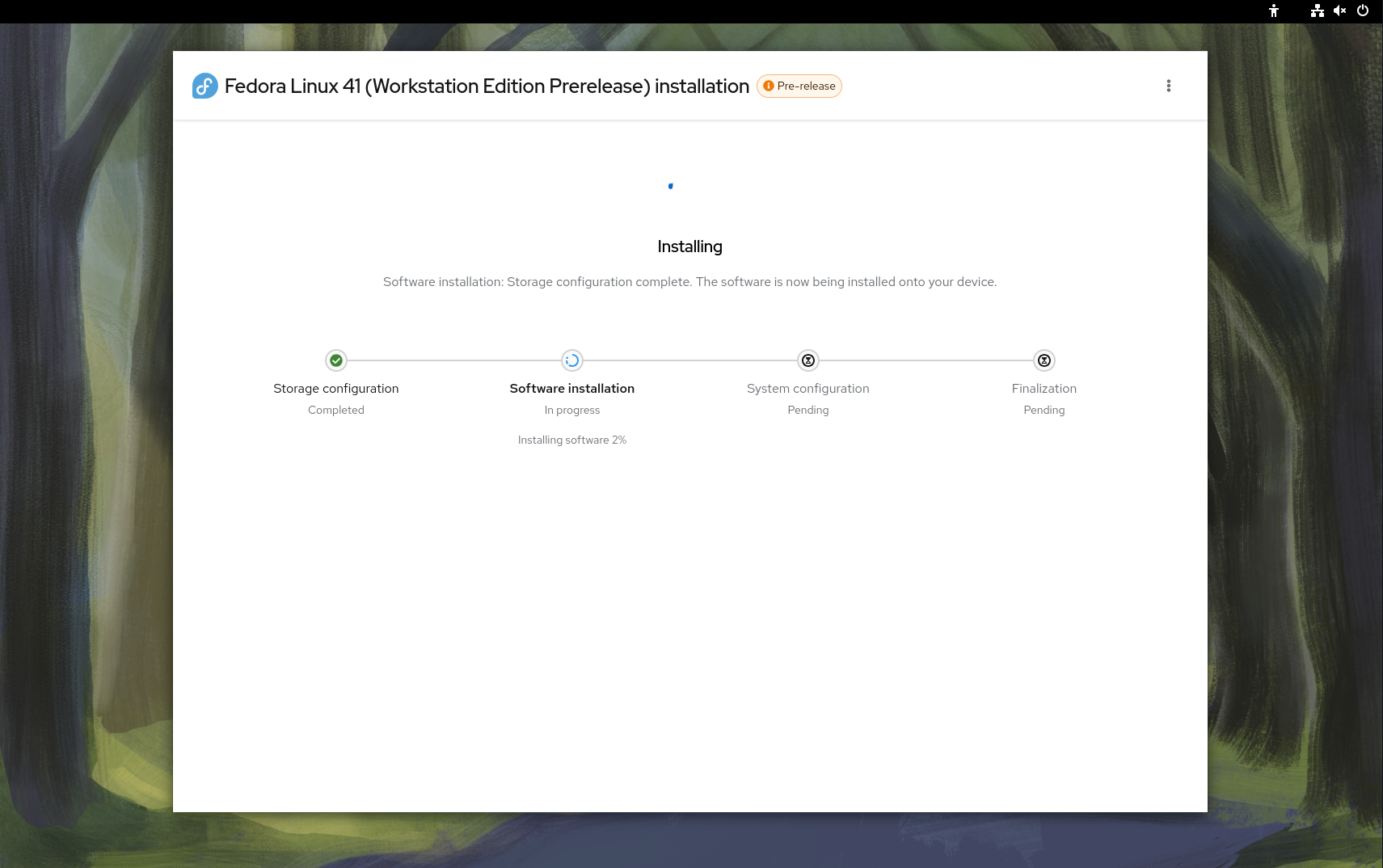Select the Software installation step label
This screenshot has width=1383, height=868.
point(572,389)
